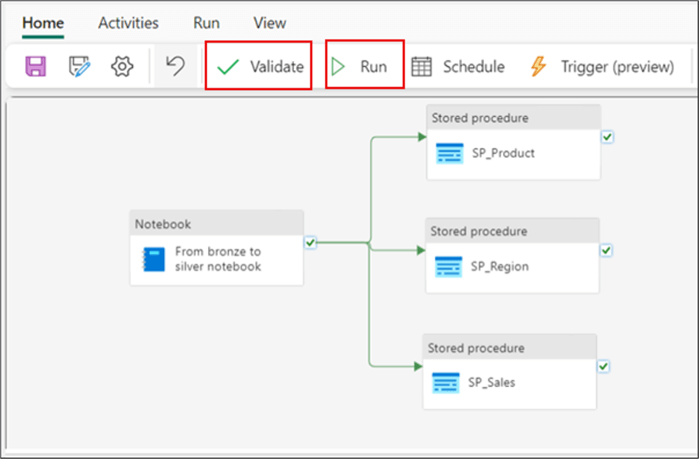
Task: Open pipeline settings gear icon
Action: [x=122, y=67]
